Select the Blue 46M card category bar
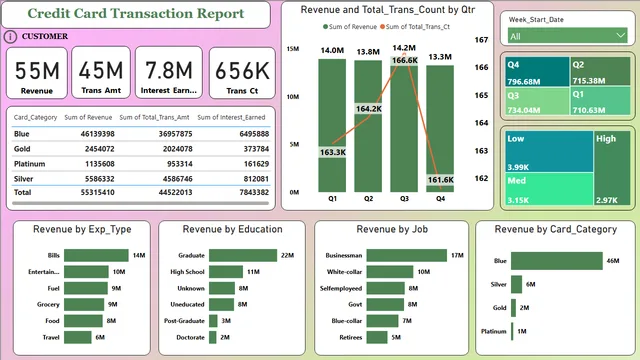Image resolution: width=640 pixels, height=360 pixels. pyautogui.click(x=557, y=261)
